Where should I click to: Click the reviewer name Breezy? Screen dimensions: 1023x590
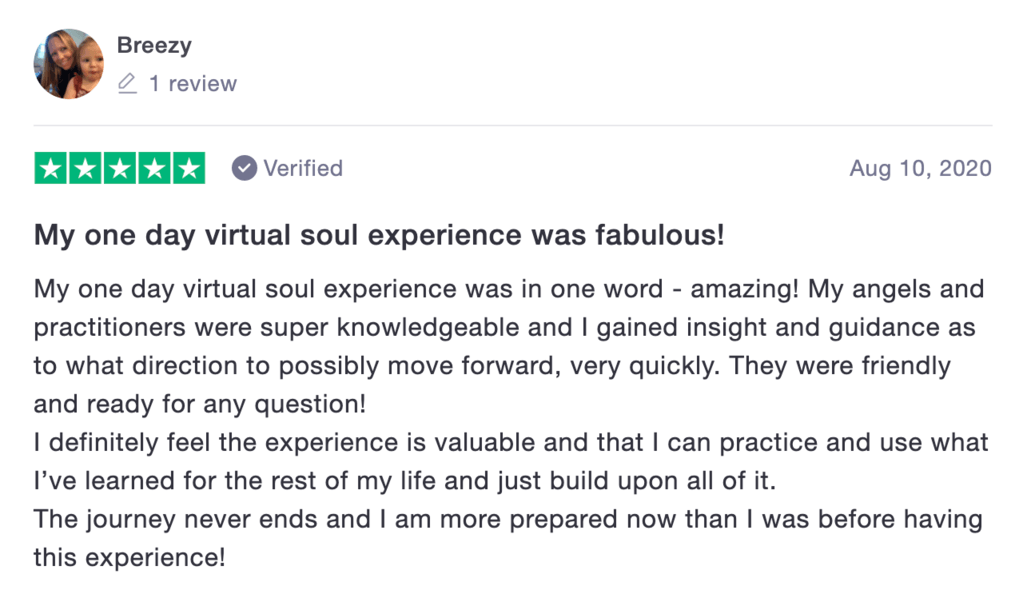[154, 45]
